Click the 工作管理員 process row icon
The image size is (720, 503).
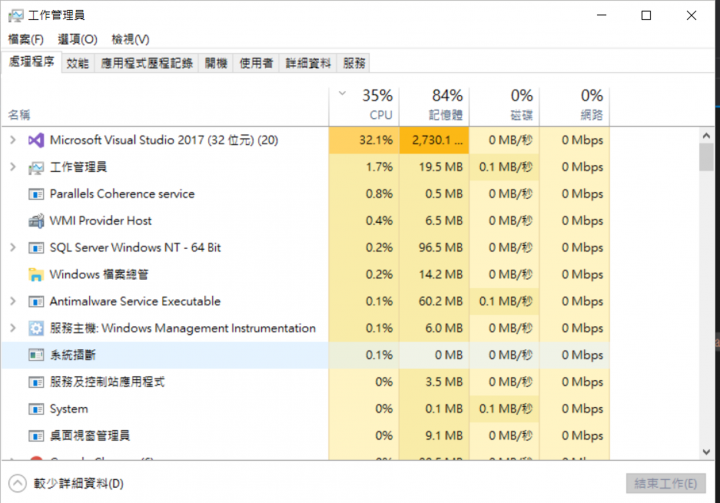[36, 167]
